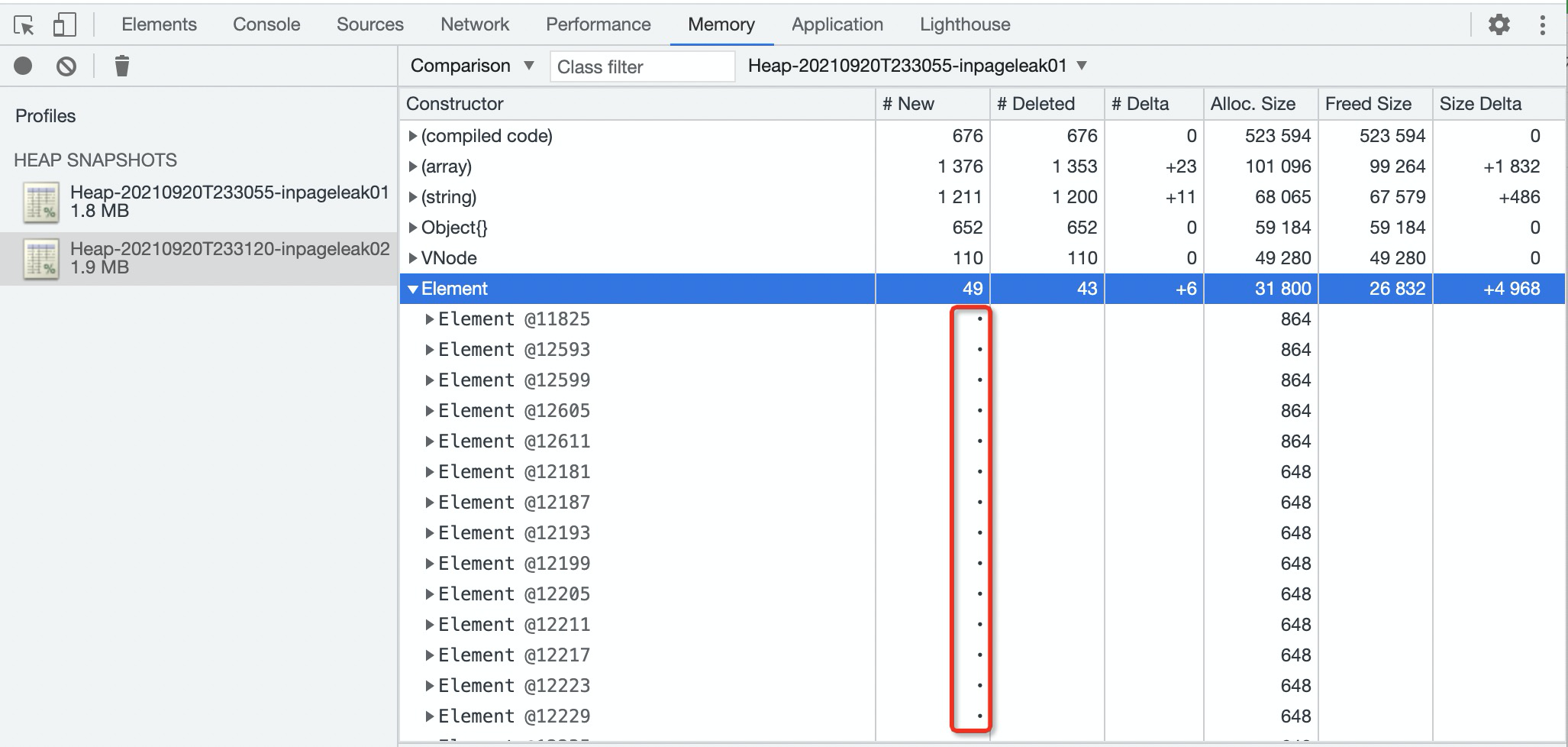This screenshot has width=1568, height=747.
Task: Sort by the Size Delta column header
Action: coord(1479,104)
